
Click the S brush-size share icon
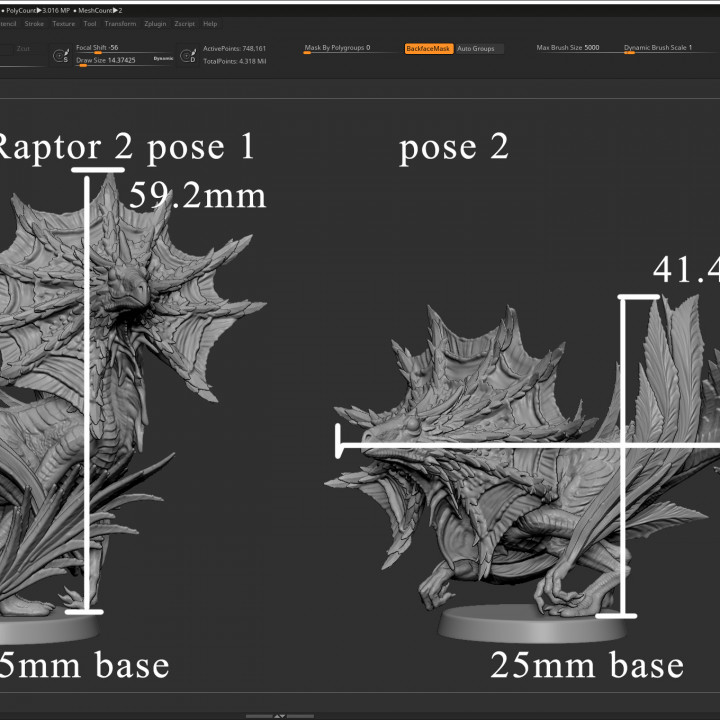(59, 57)
